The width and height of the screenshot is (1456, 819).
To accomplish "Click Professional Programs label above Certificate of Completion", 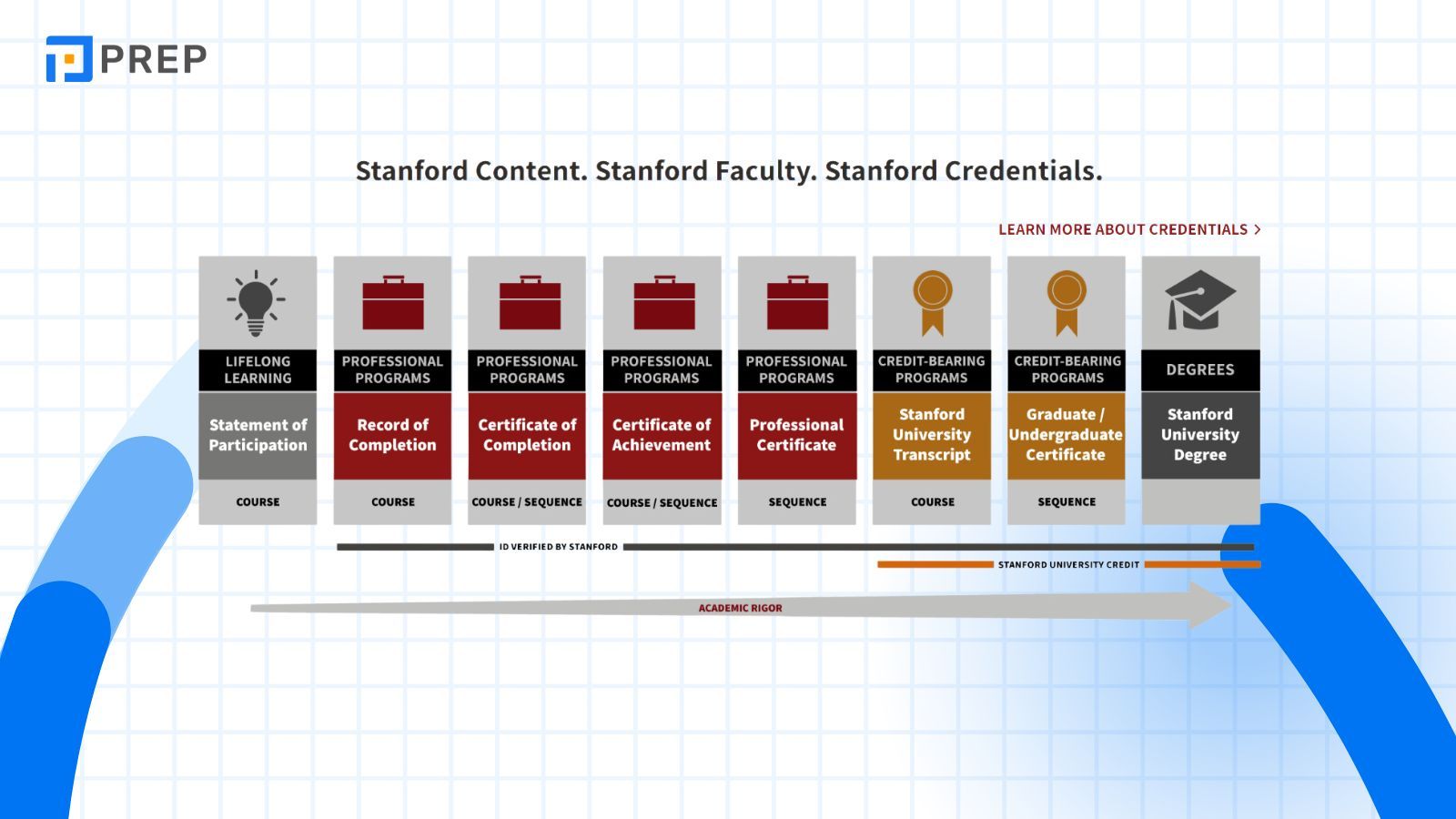I will (527, 369).
